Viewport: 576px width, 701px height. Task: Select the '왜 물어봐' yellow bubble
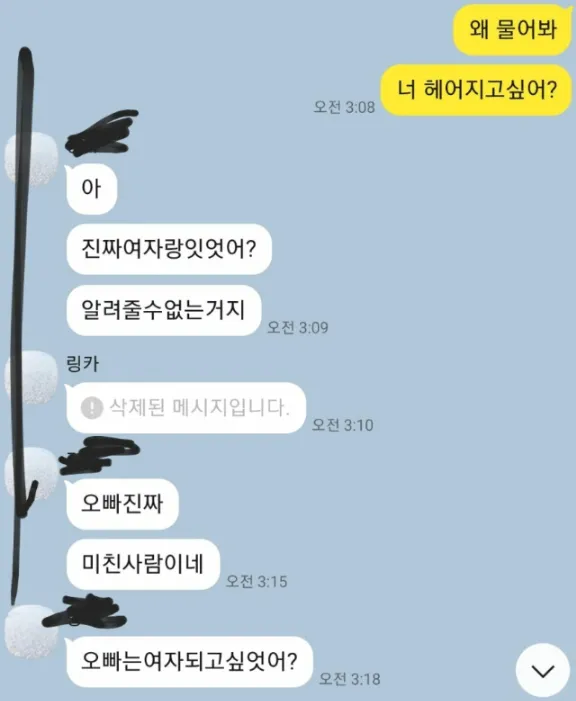(512, 30)
